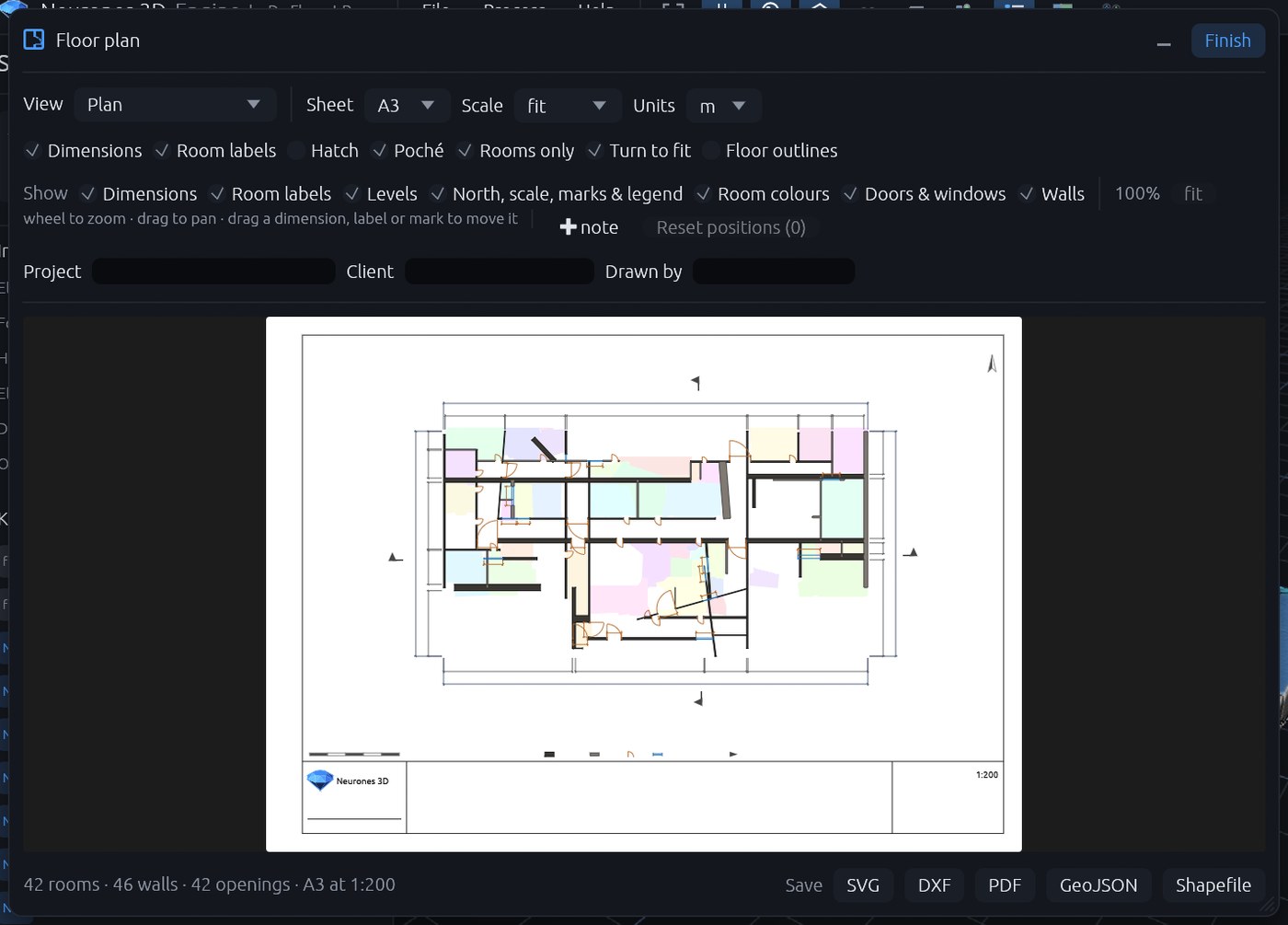Click the rooms and walls summary status text
Screen dimensions: 1288x925
click(x=209, y=885)
